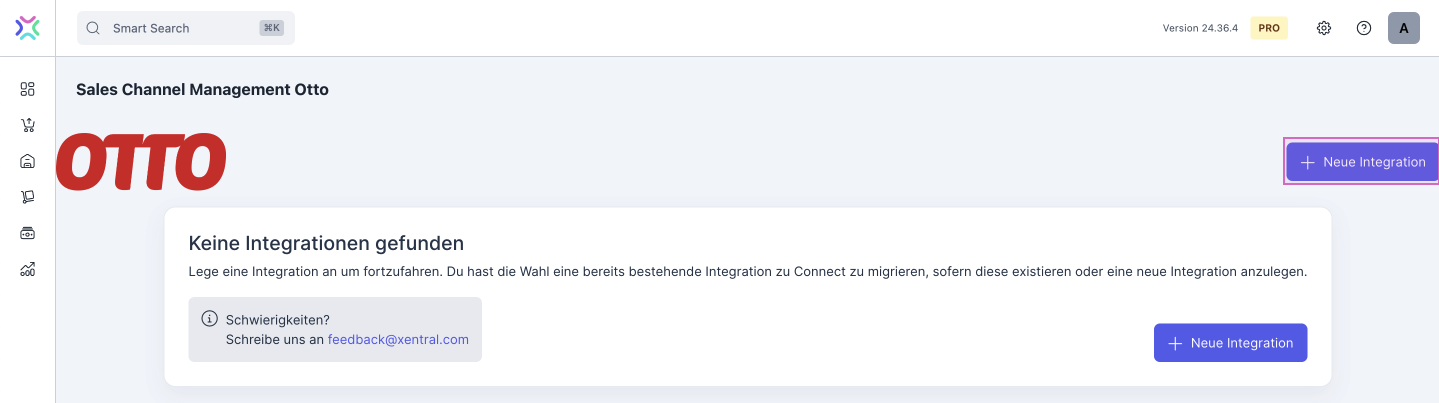
Task: Open the help question mark icon
Action: (x=1364, y=28)
